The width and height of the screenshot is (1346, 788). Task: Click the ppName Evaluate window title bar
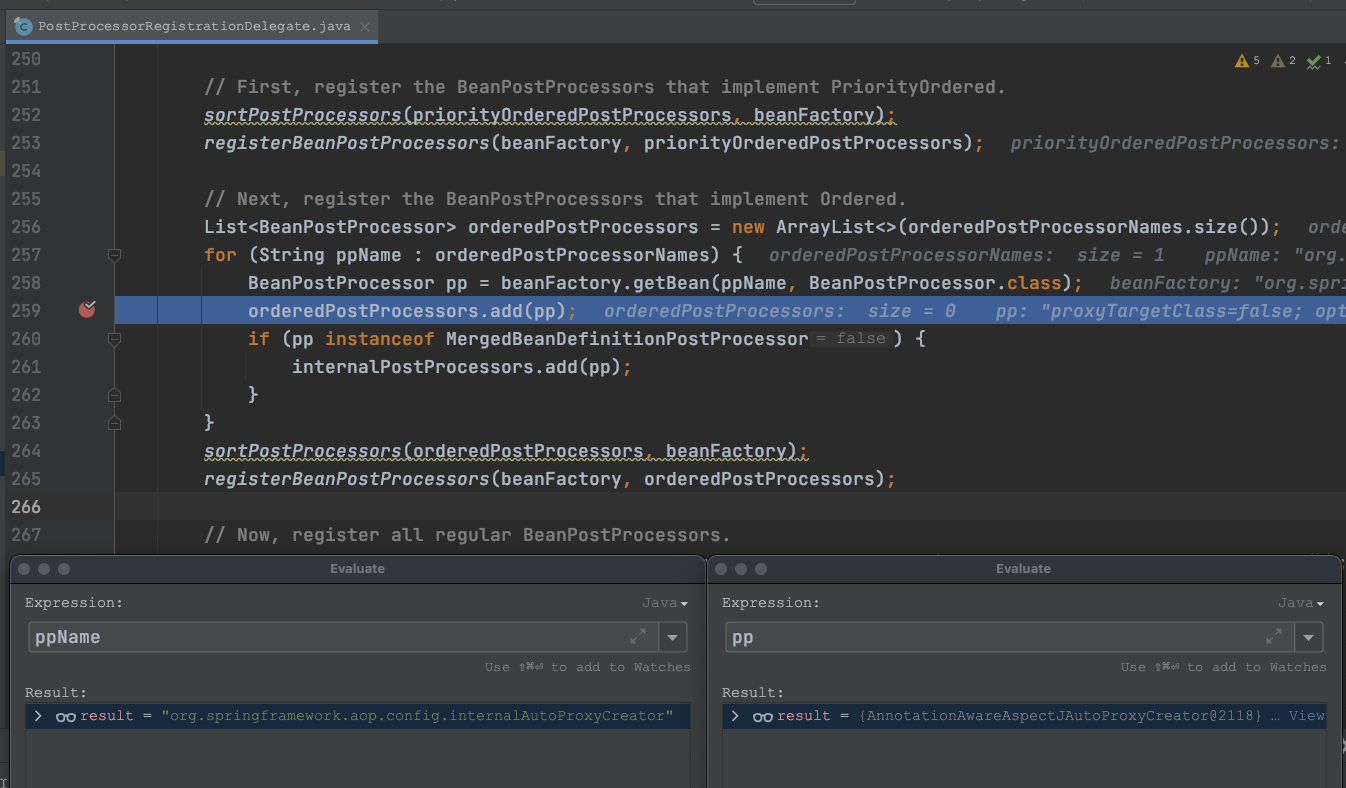tap(357, 569)
